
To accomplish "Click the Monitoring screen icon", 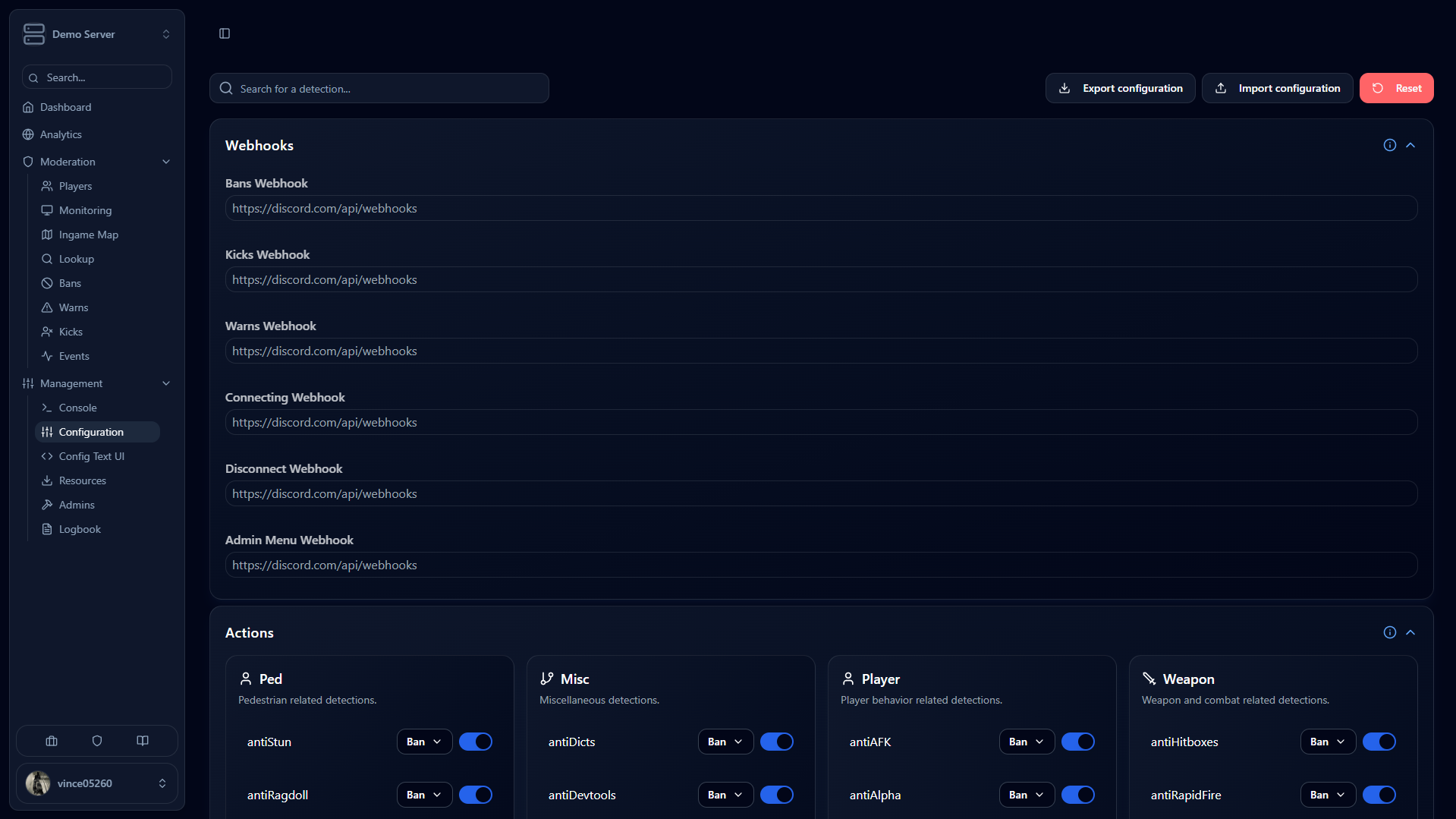I will coord(47,210).
